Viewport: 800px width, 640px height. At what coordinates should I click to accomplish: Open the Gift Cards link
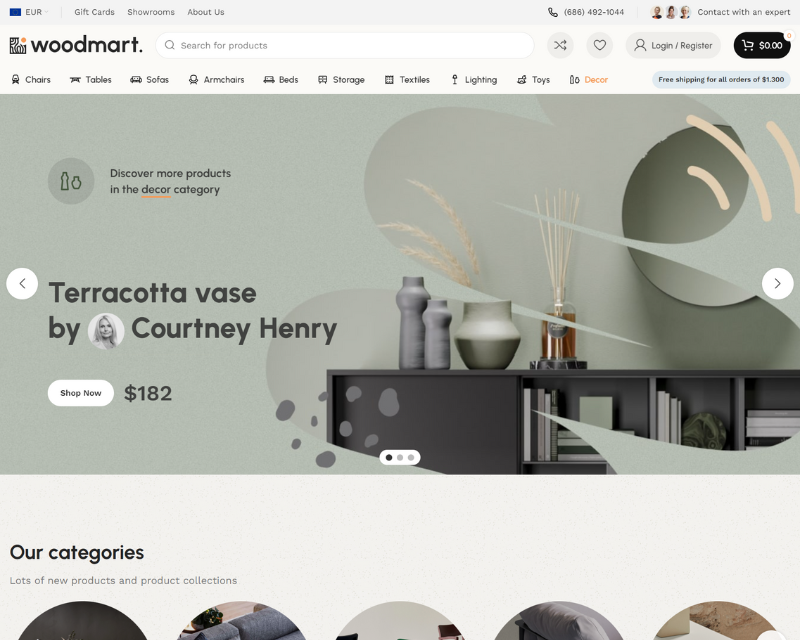94,12
